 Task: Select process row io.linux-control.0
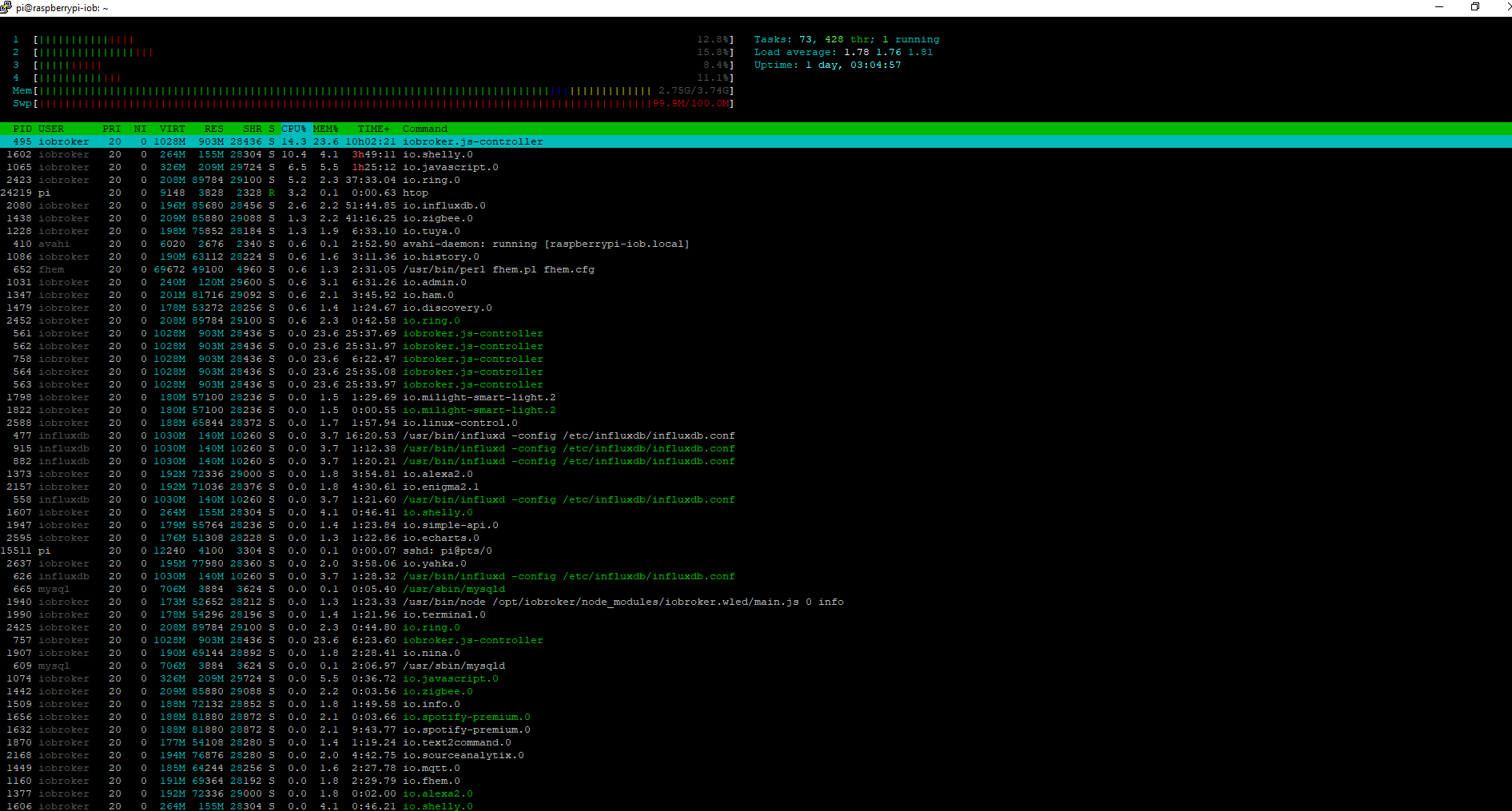tap(756, 423)
